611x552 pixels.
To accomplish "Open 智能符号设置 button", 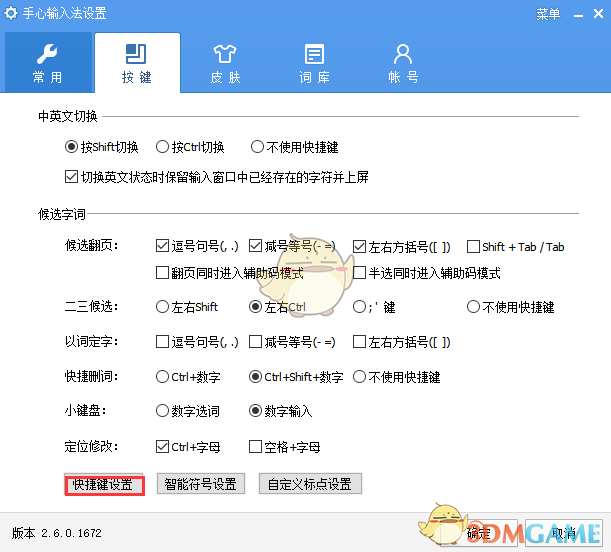I will (x=201, y=484).
